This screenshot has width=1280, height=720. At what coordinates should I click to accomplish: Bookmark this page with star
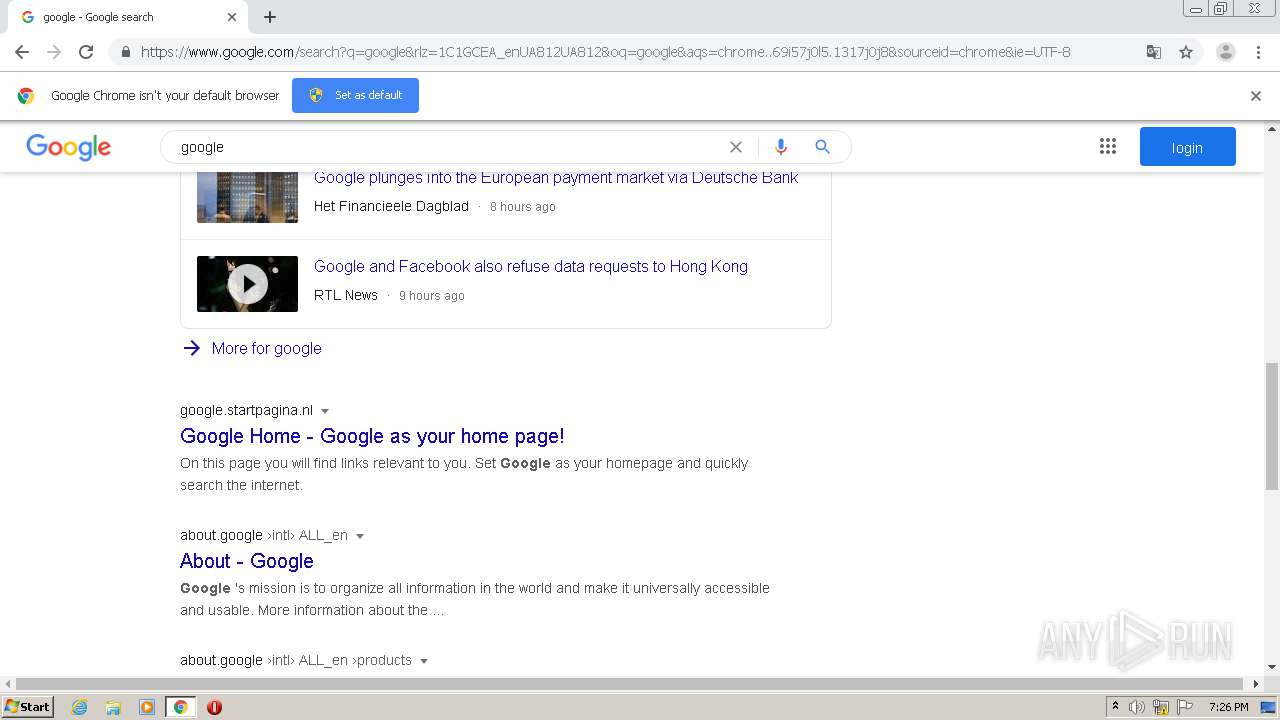coord(1186,52)
